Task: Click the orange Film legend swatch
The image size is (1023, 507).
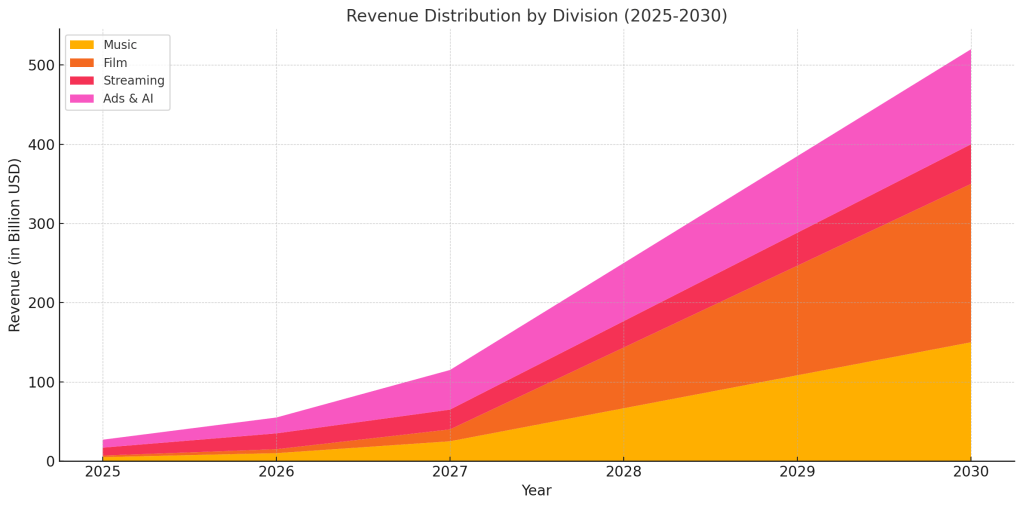Action: (82, 63)
